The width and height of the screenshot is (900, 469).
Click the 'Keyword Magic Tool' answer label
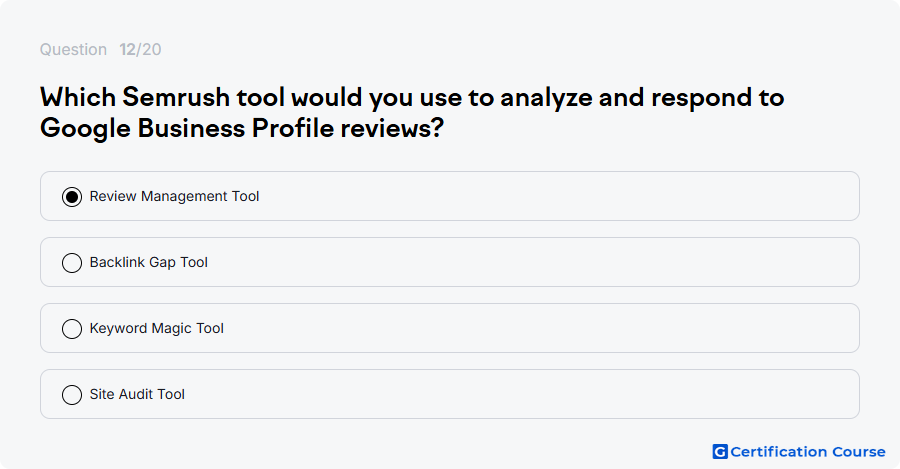[157, 328]
